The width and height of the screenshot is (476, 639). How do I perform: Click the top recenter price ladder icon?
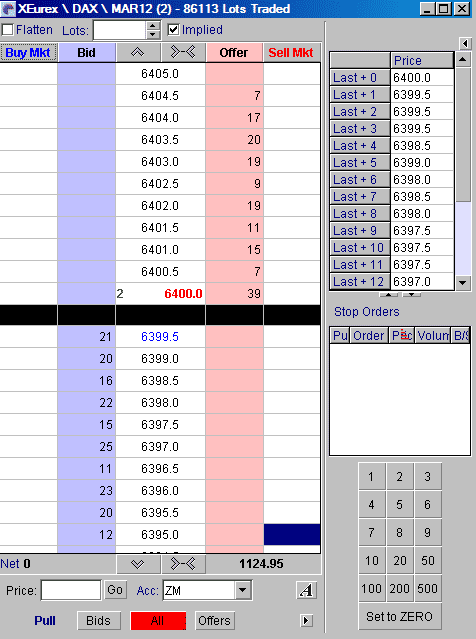click(183, 52)
